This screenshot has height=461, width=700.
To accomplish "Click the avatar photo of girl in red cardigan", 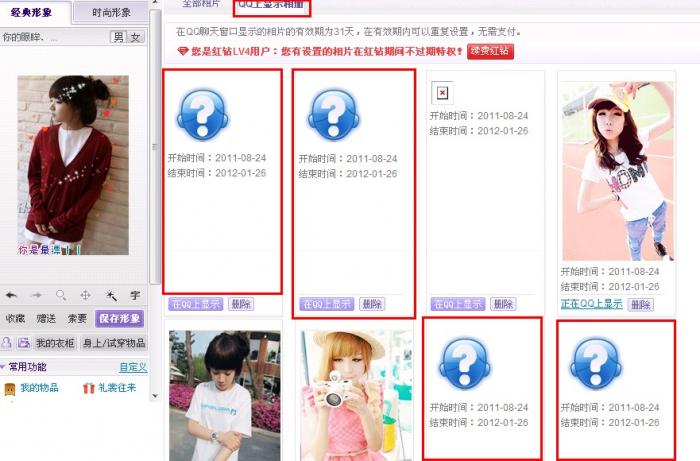I will [73, 165].
